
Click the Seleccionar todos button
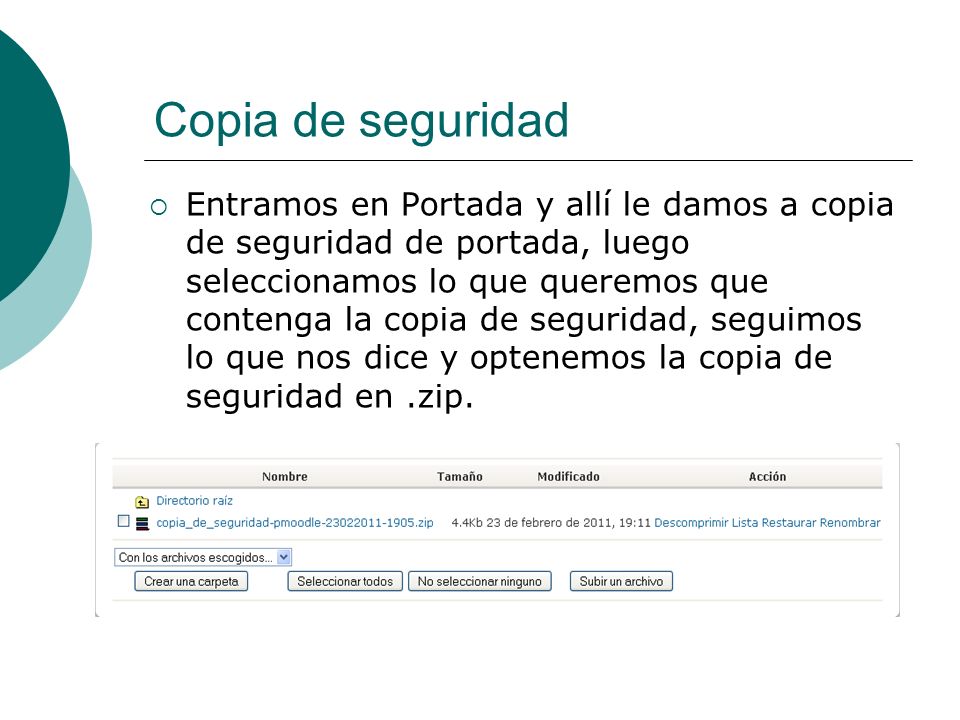tap(345, 581)
